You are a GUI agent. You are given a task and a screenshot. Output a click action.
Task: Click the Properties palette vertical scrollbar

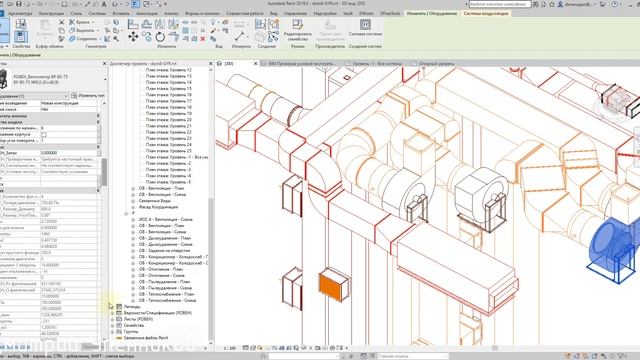104,172
